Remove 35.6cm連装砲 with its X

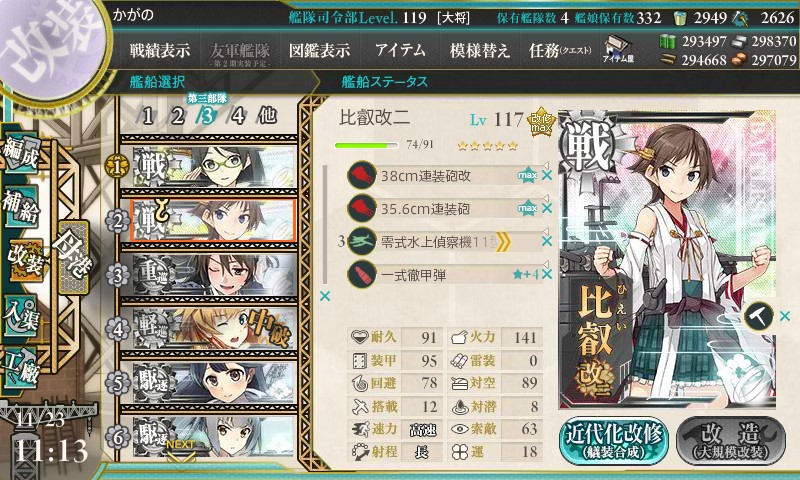tap(547, 208)
